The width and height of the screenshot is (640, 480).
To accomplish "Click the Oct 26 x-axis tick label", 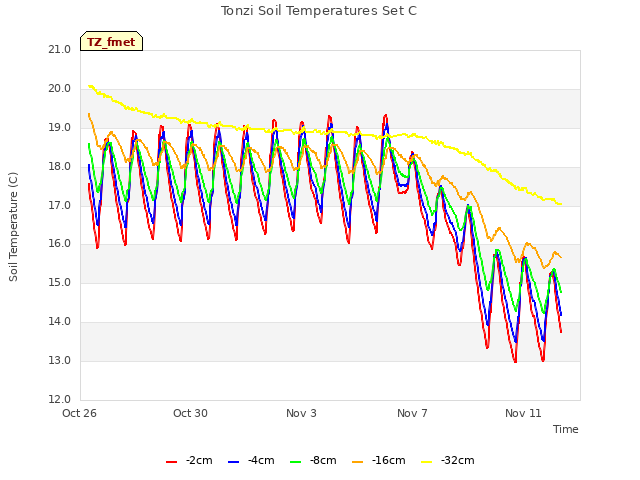I will 80,413.
